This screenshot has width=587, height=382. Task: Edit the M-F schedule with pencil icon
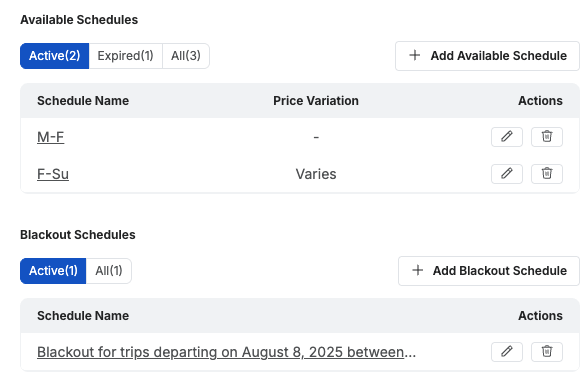coord(507,137)
